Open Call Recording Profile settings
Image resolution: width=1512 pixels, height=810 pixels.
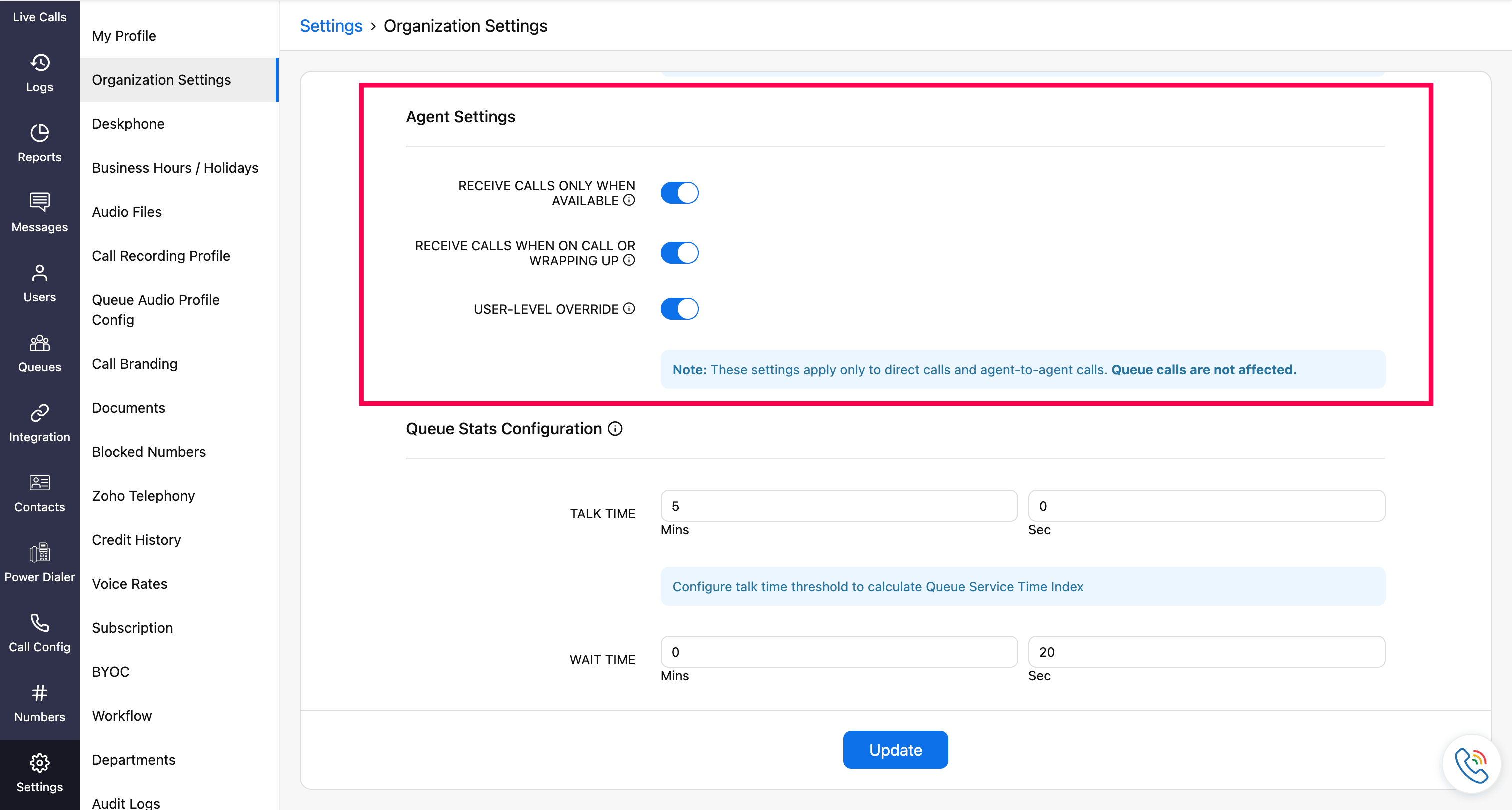(161, 256)
